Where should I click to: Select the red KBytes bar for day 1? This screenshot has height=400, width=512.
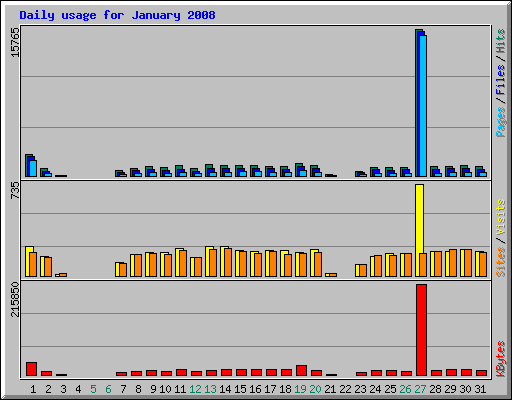coord(31,369)
